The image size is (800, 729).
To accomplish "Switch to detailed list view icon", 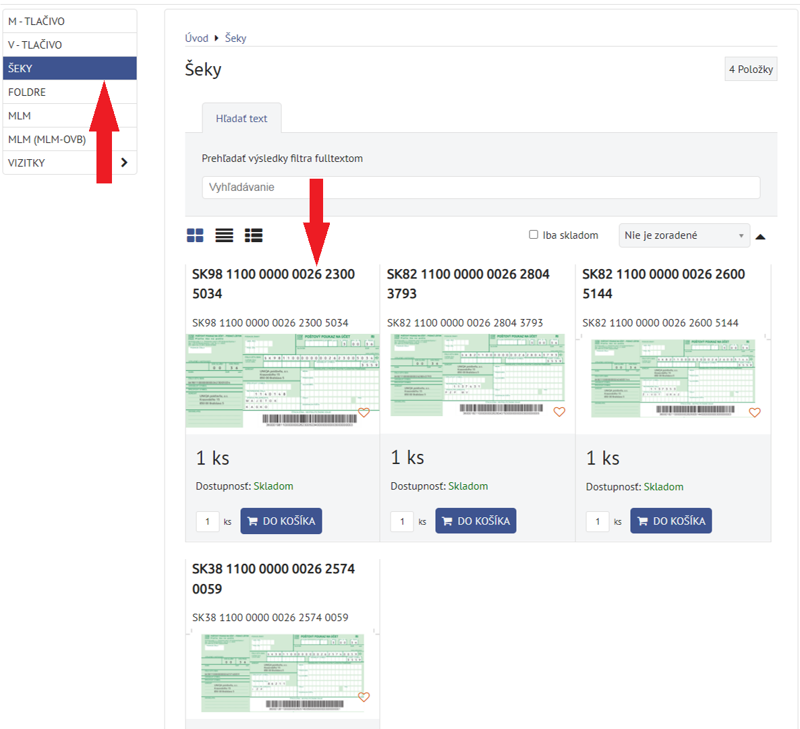I will pos(253,235).
